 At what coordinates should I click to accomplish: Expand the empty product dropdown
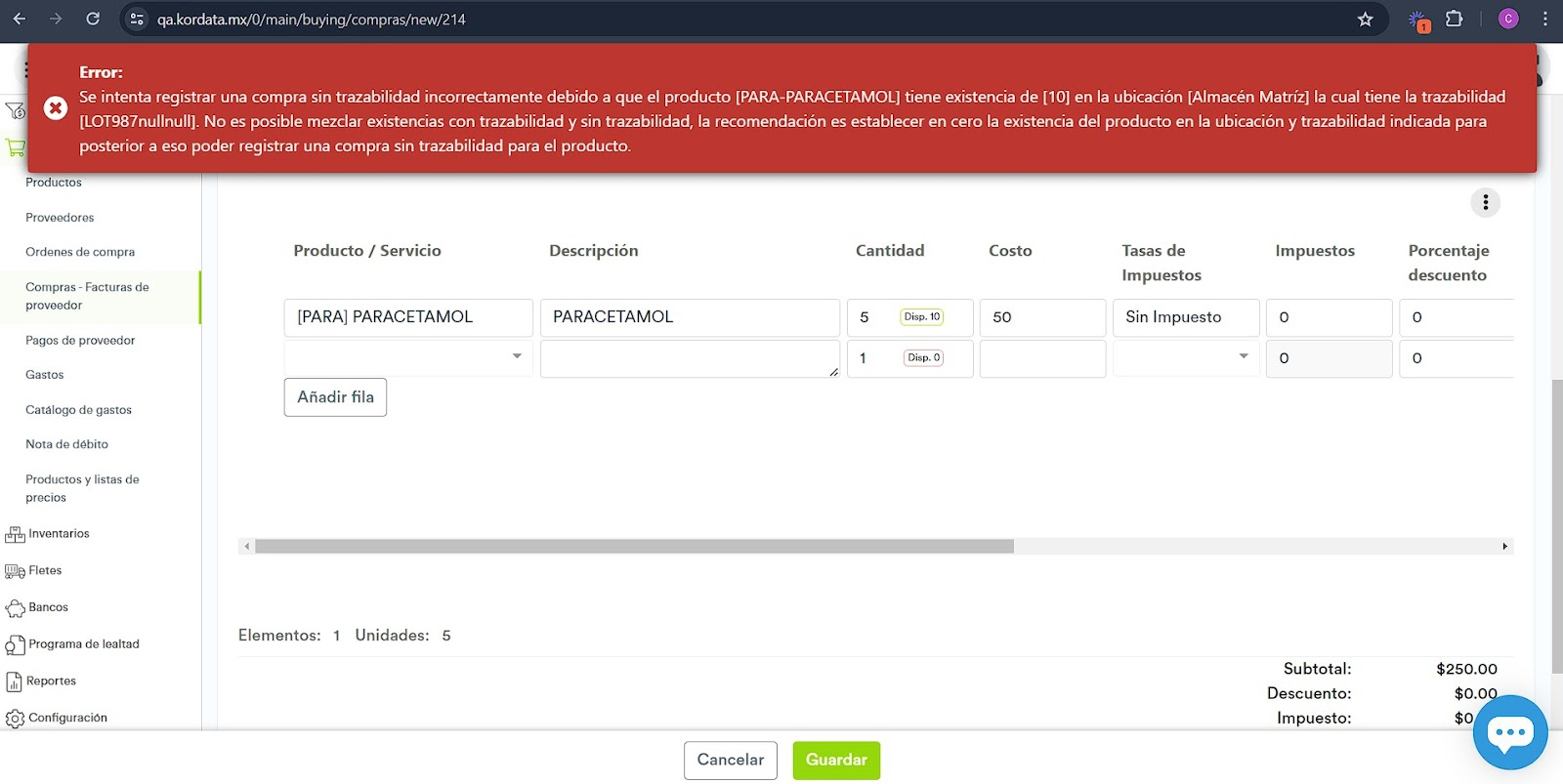click(516, 357)
